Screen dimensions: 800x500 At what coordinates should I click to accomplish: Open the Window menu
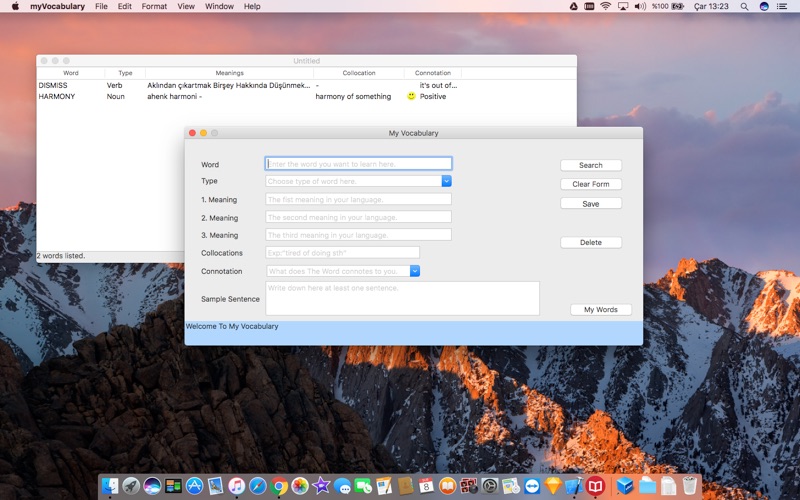click(219, 7)
